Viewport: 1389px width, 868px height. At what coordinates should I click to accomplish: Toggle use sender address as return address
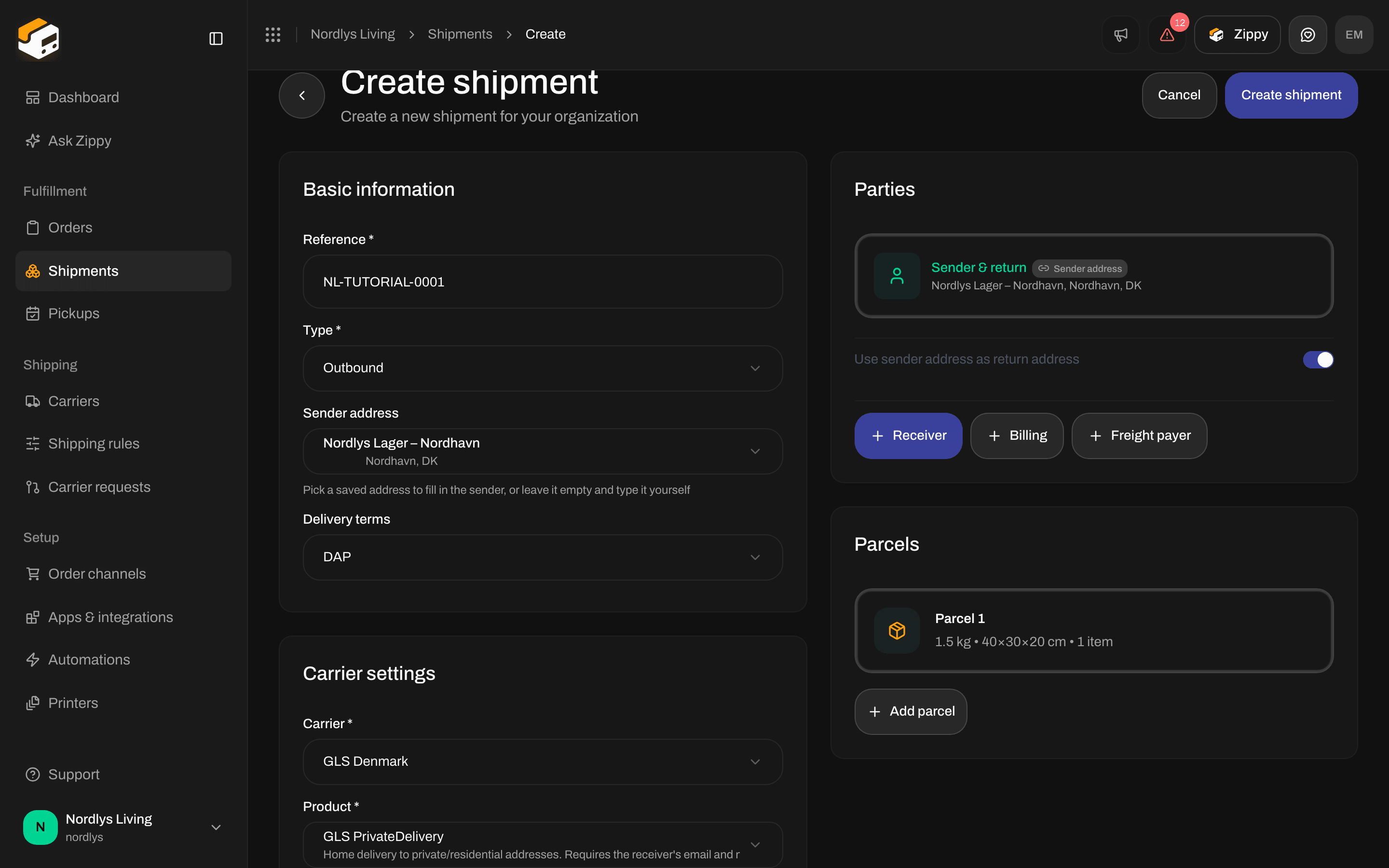click(1318, 359)
